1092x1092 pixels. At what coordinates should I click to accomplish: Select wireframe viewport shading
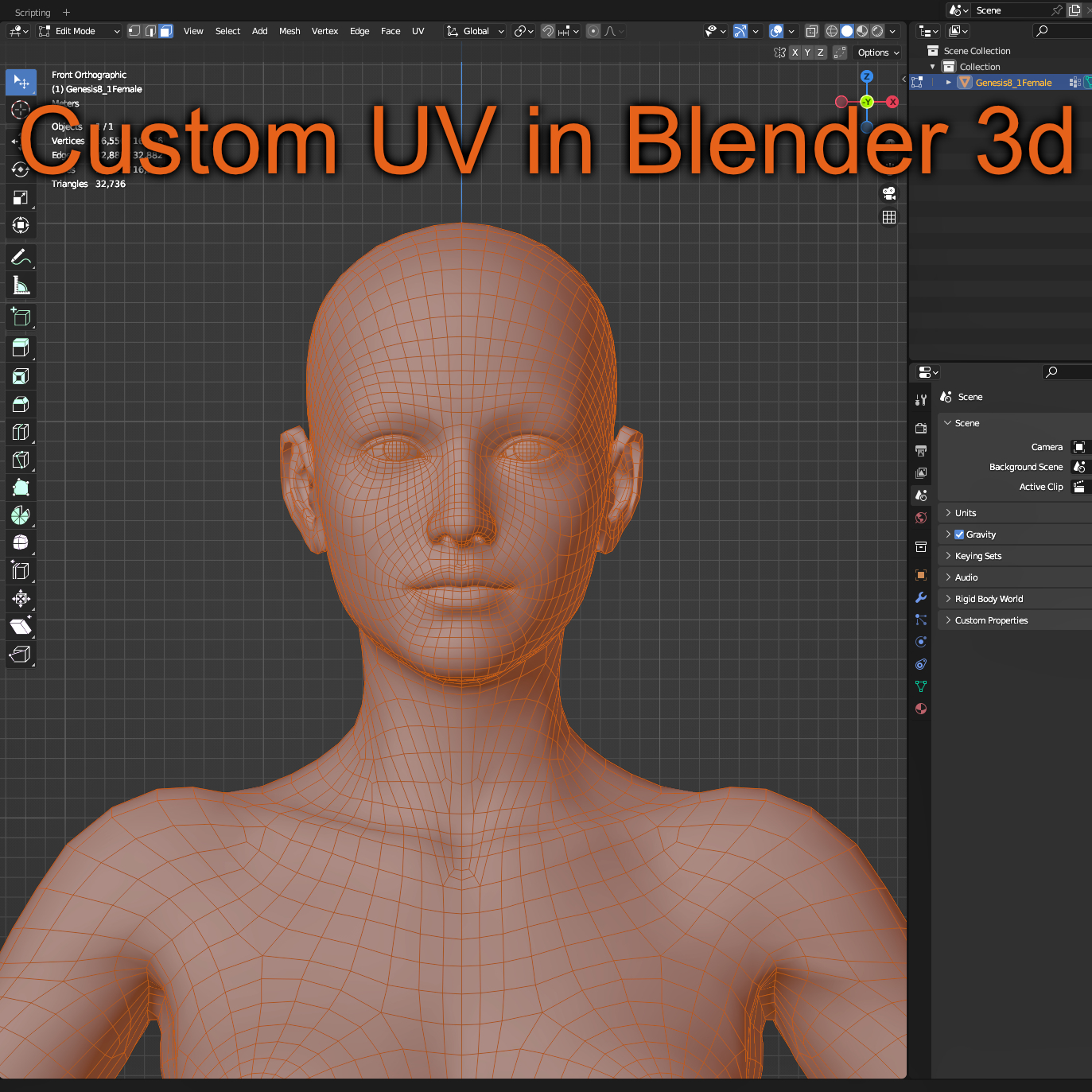click(x=832, y=31)
